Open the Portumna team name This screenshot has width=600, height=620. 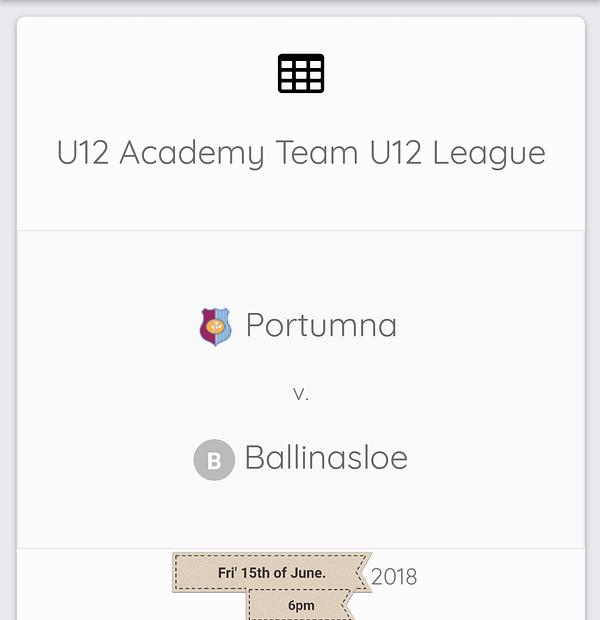point(321,326)
